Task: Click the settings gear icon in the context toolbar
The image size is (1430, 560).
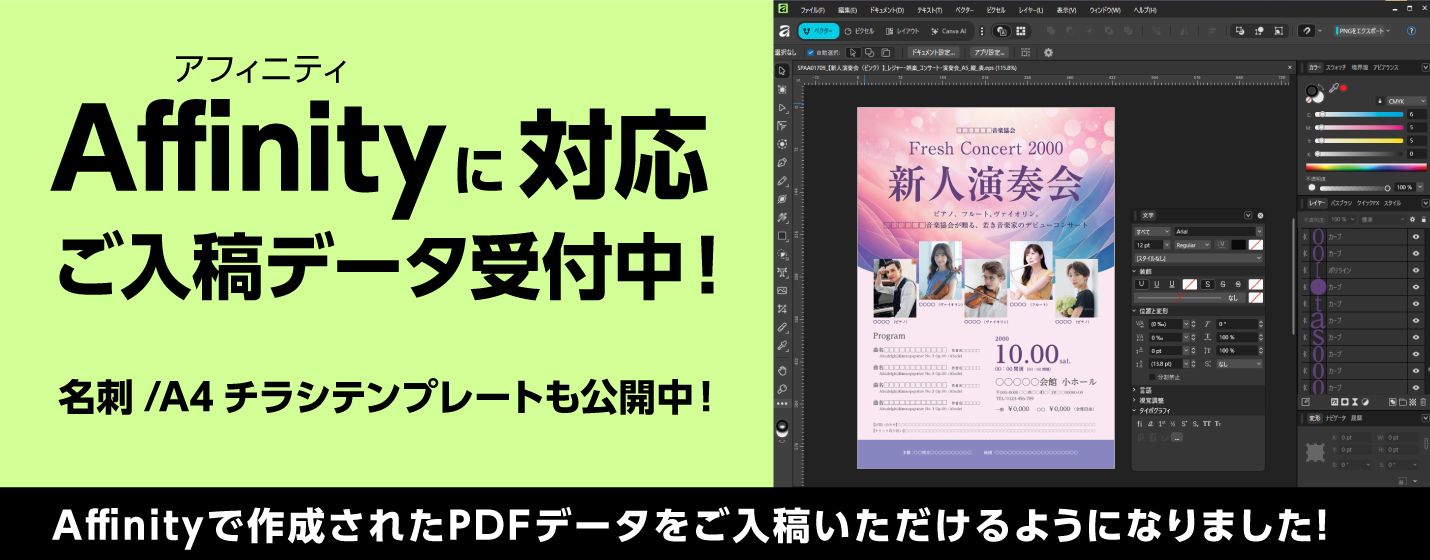Action: pos(1048,52)
